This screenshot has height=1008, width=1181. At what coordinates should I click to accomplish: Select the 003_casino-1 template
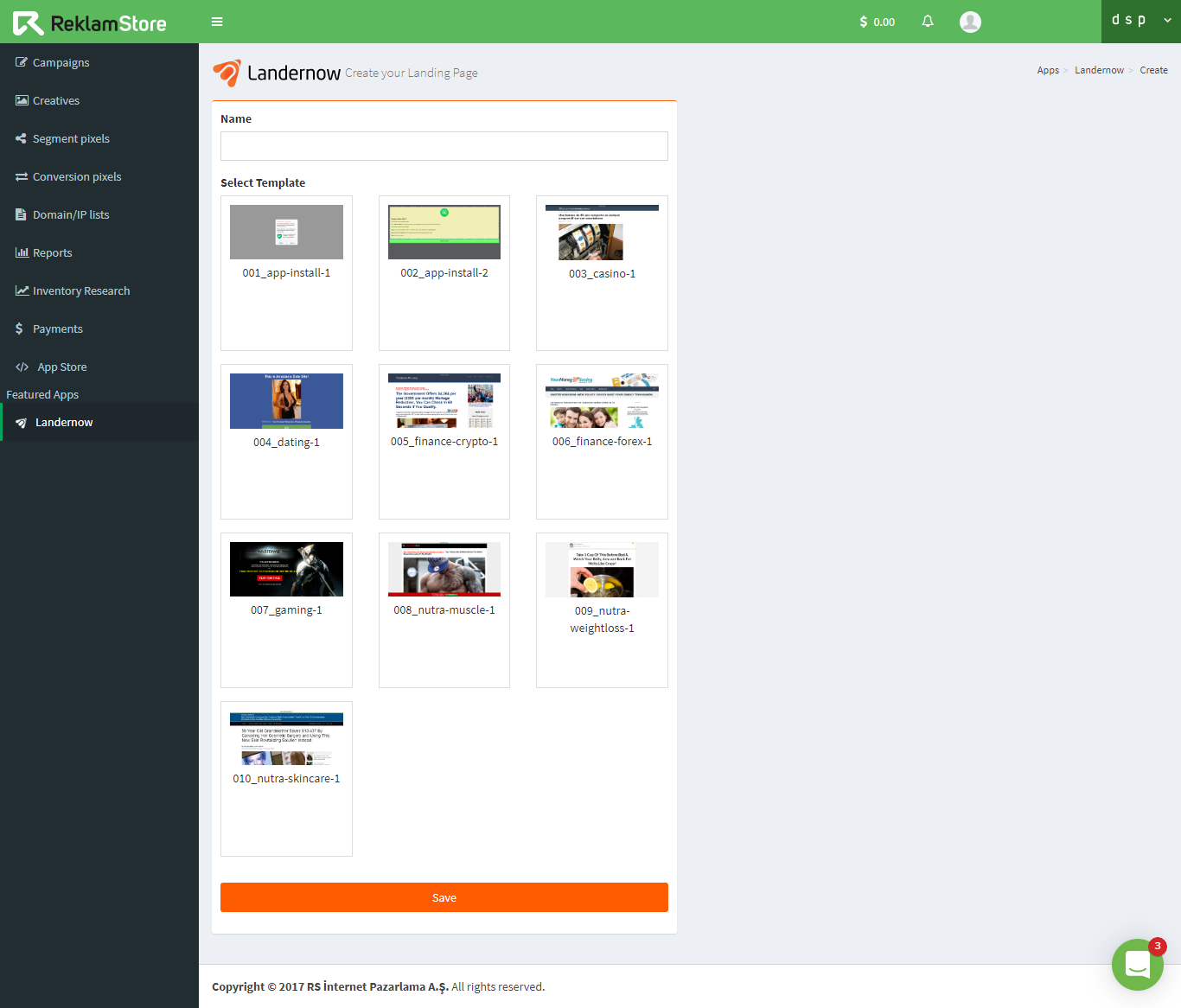[602, 272]
